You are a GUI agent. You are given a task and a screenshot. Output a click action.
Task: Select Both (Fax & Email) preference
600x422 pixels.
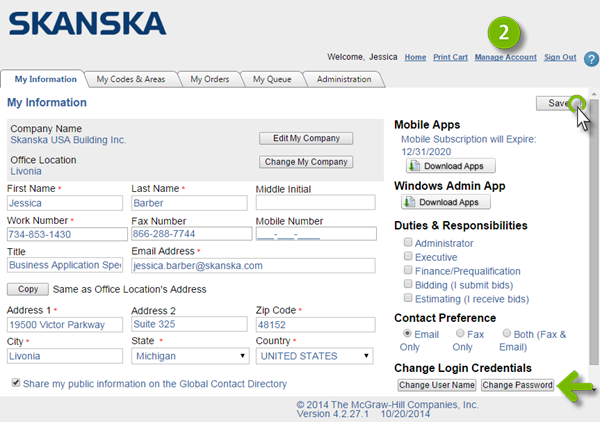(507, 334)
